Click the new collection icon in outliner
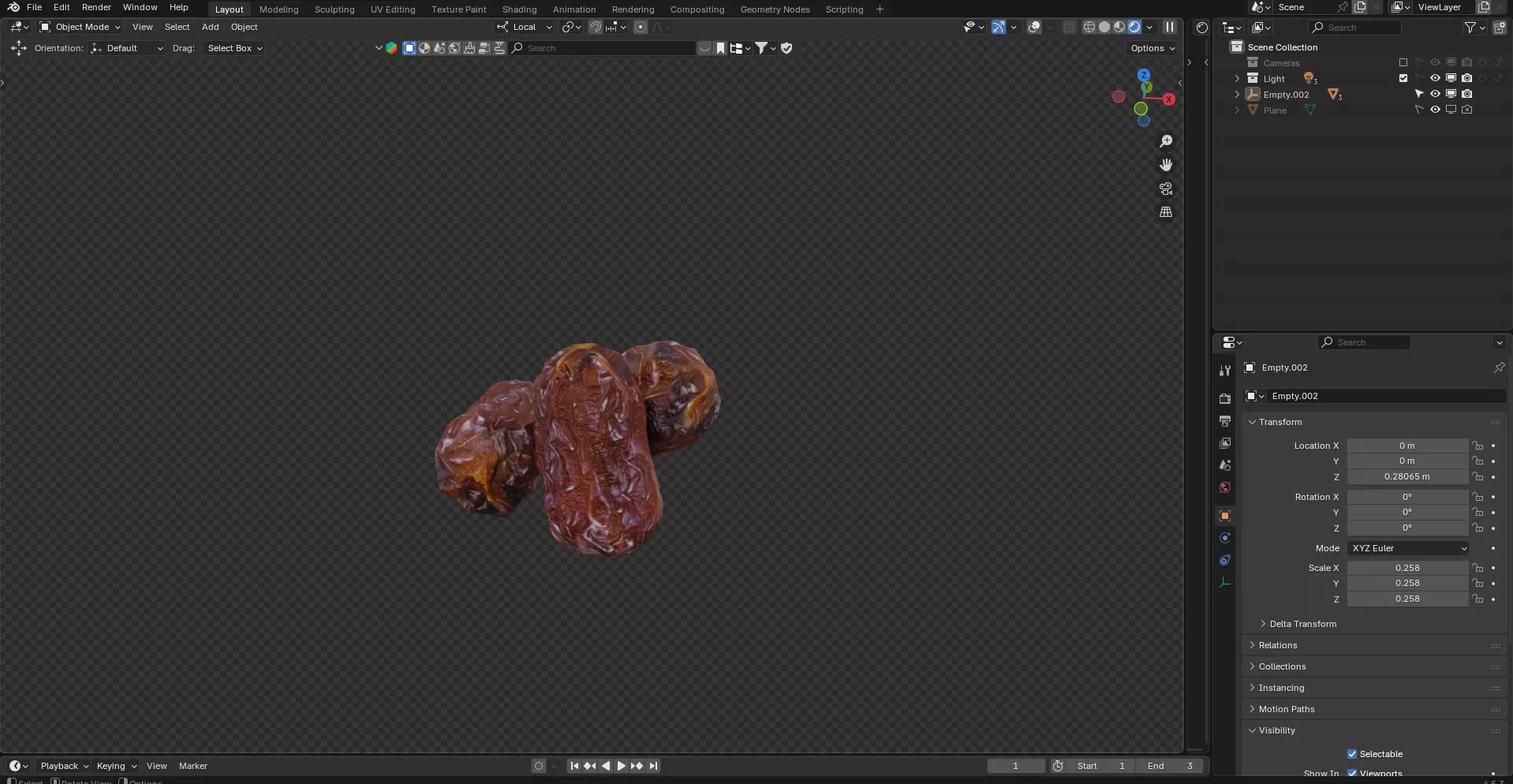This screenshot has height=784, width=1513. (x=1499, y=28)
